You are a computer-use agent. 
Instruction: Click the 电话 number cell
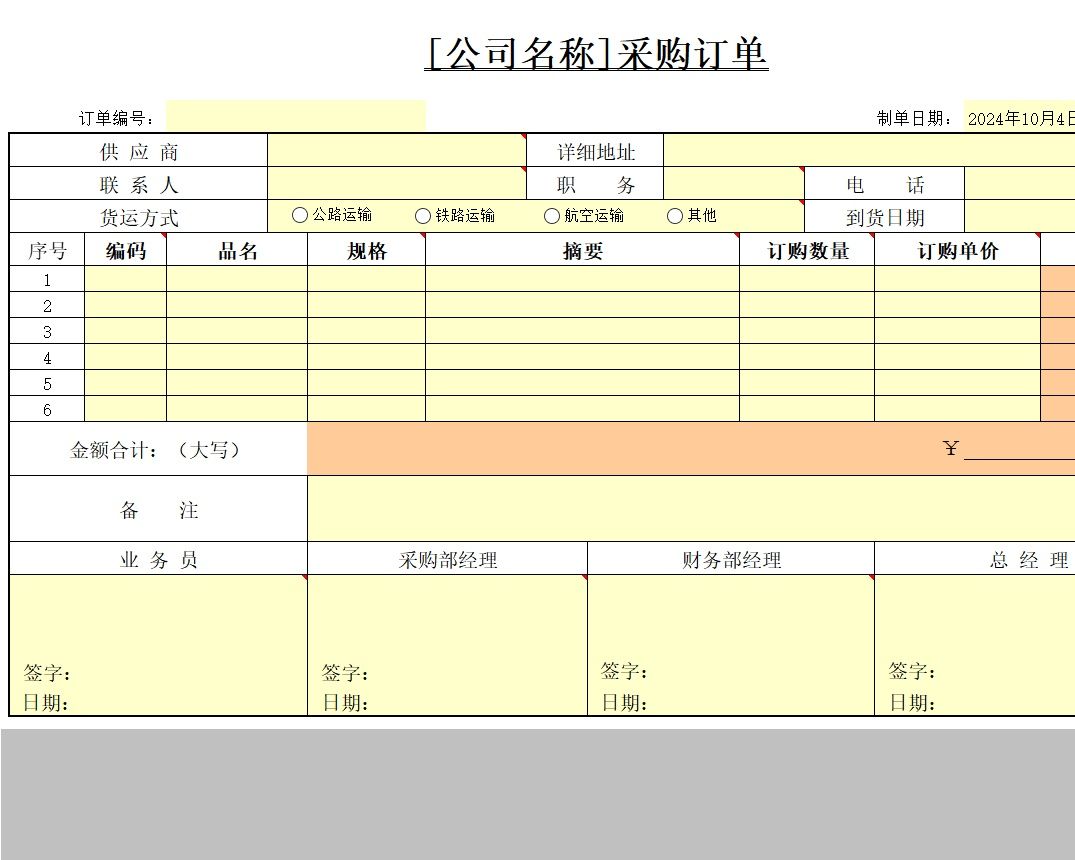(x=1020, y=183)
